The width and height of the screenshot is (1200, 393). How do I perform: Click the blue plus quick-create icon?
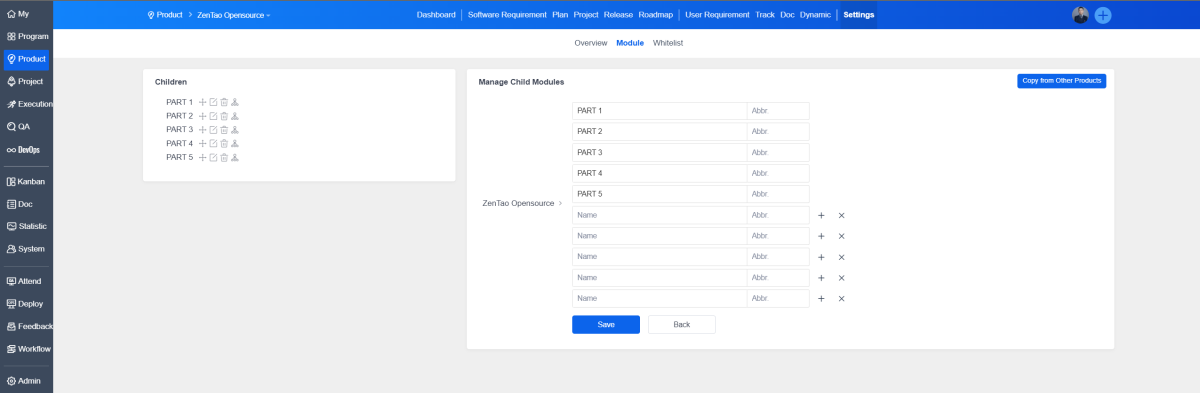click(x=1103, y=15)
